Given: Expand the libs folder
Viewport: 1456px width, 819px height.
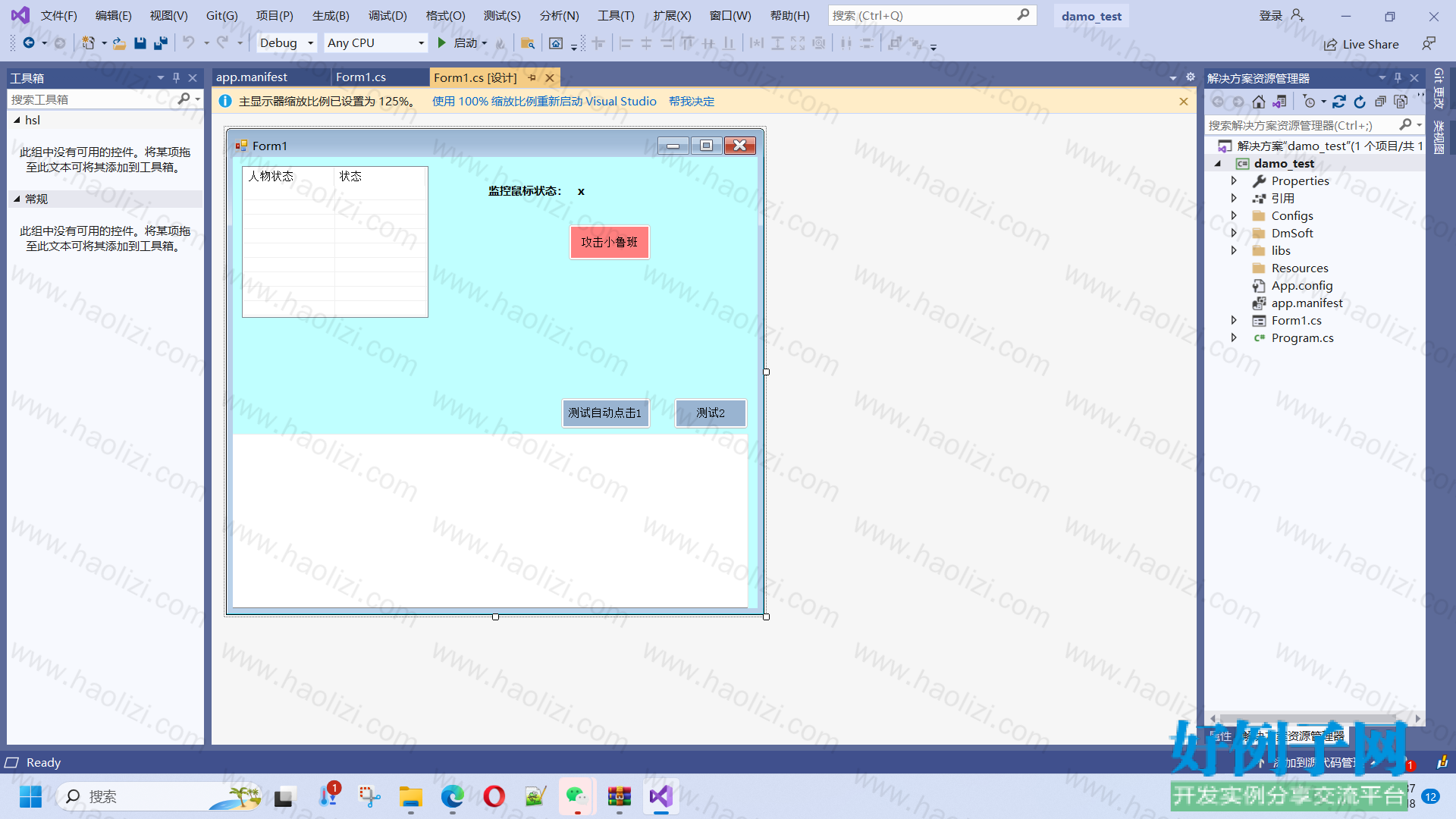Looking at the screenshot, I should point(1234,250).
